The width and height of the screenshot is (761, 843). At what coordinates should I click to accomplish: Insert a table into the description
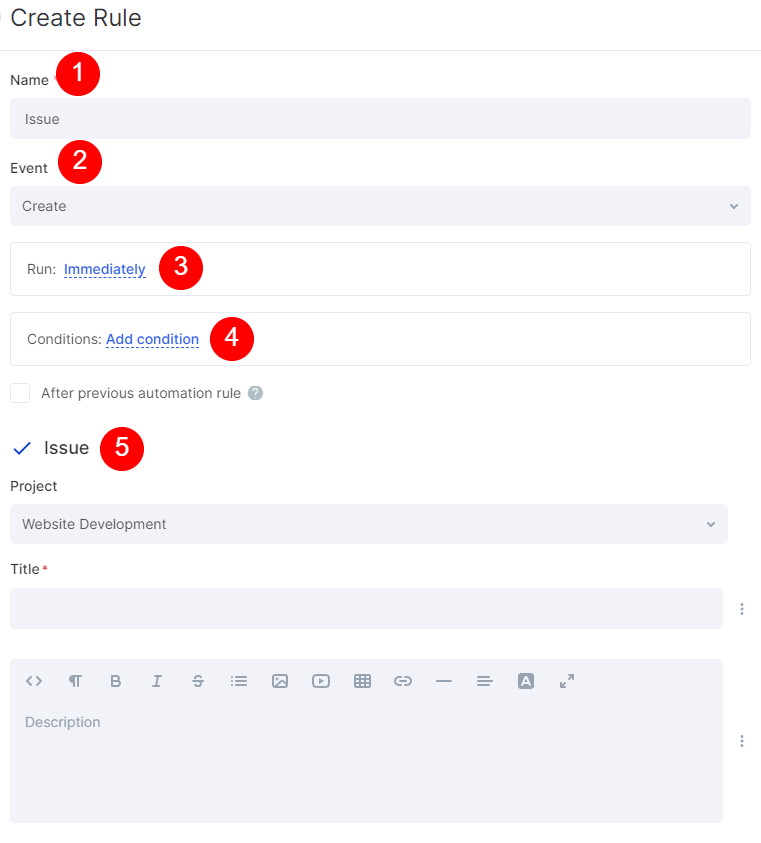tap(362, 681)
